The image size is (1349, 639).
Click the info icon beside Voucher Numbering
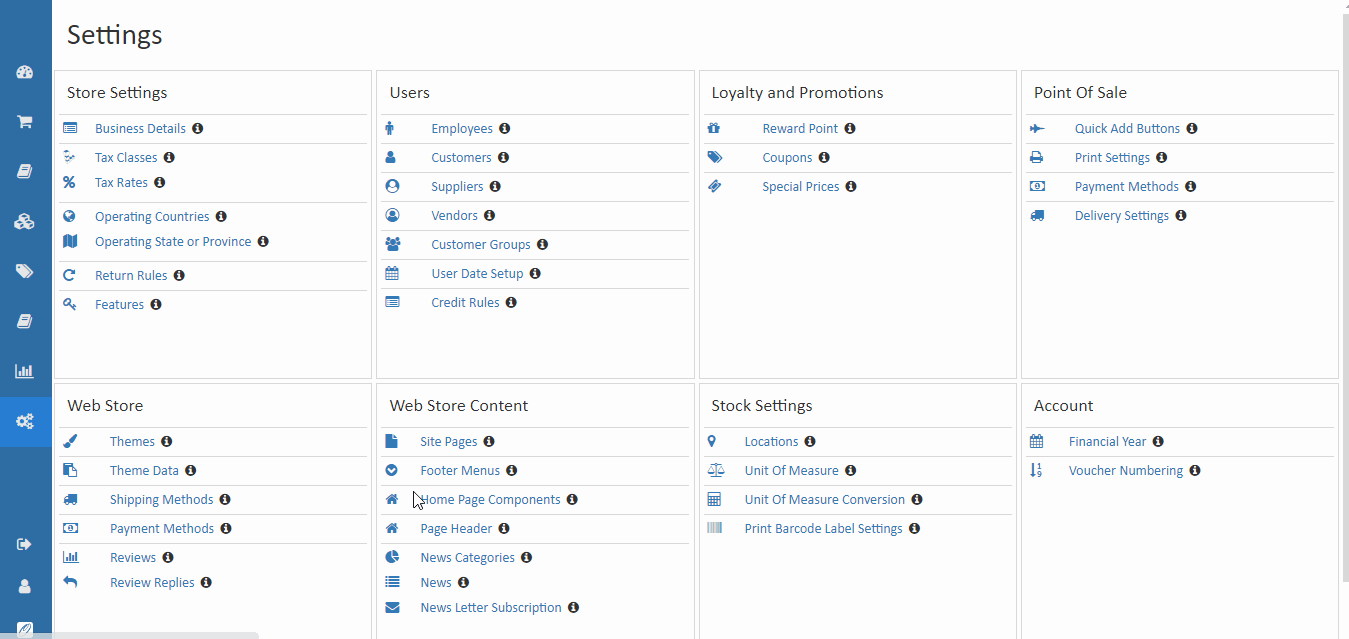(x=1195, y=471)
